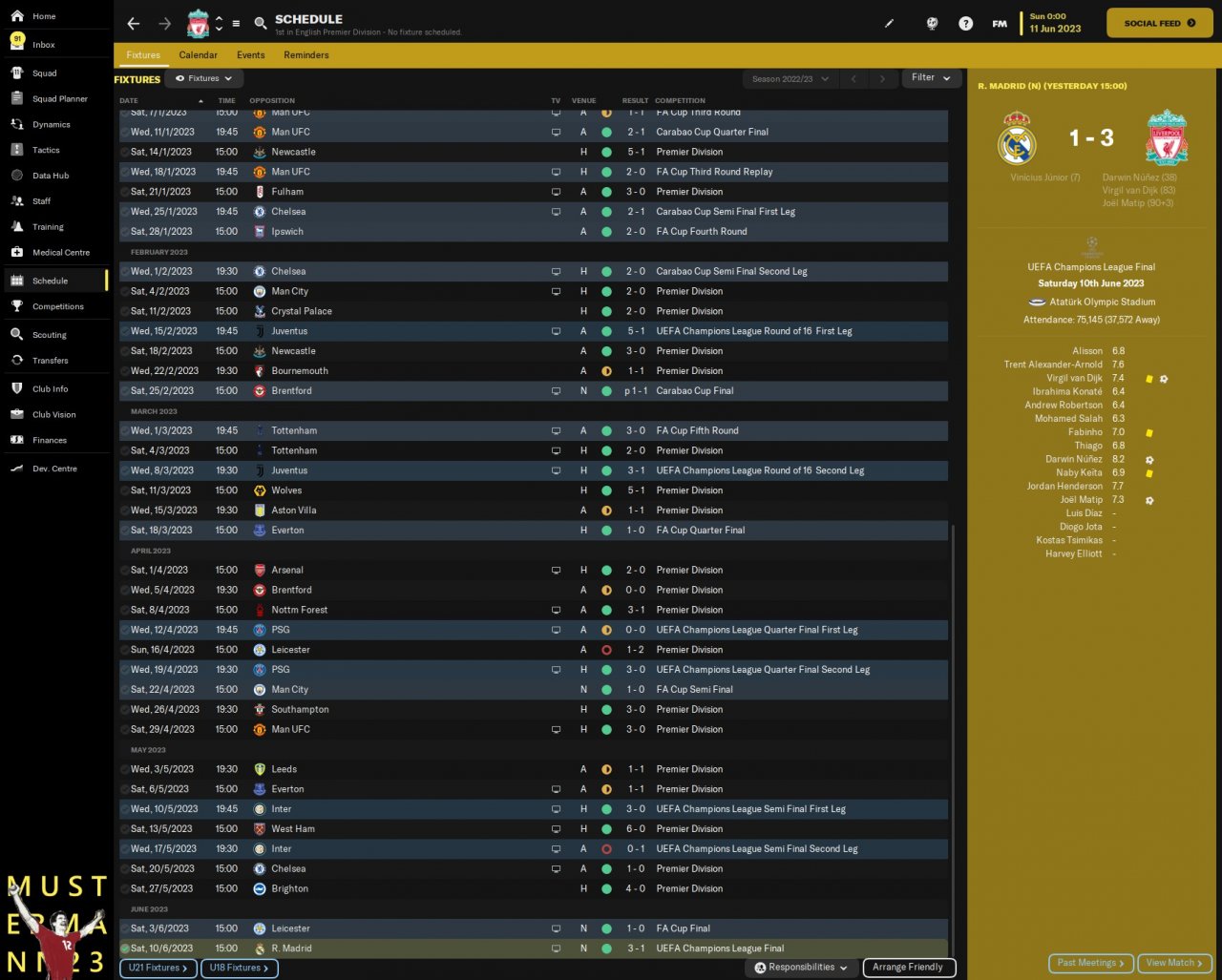Screen dimensions: 1222x980
Task: Open the Tactics screen
Action: 56,150
